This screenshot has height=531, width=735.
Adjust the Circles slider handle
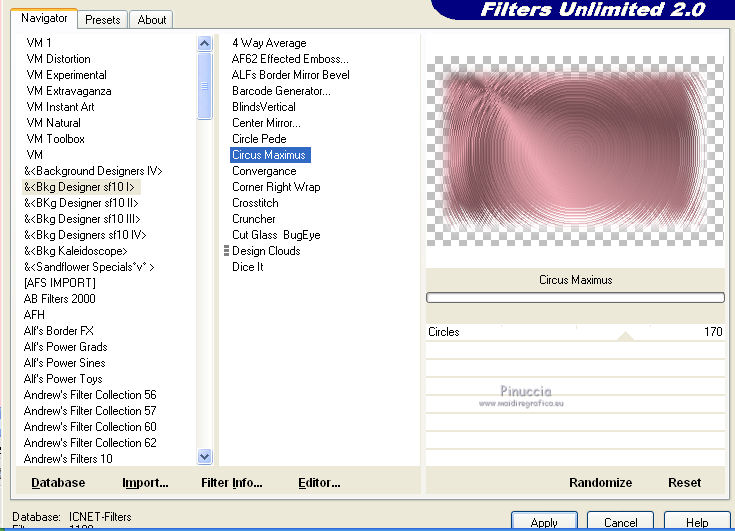coord(625,336)
